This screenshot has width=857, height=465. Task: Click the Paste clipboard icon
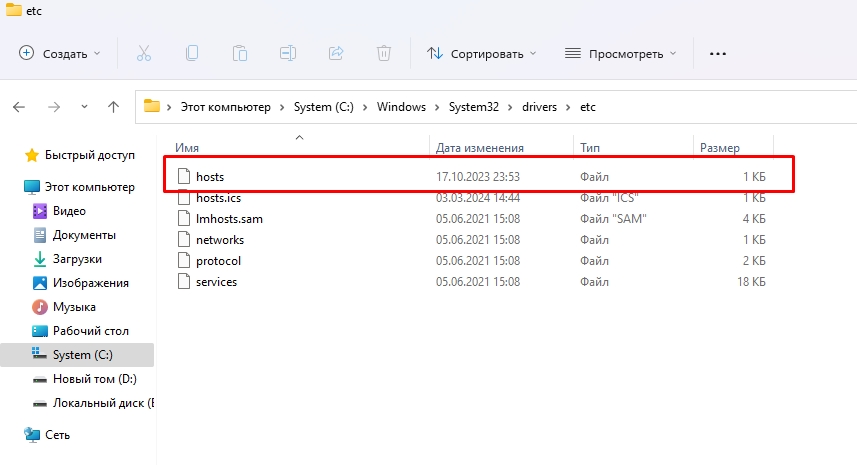click(240, 53)
